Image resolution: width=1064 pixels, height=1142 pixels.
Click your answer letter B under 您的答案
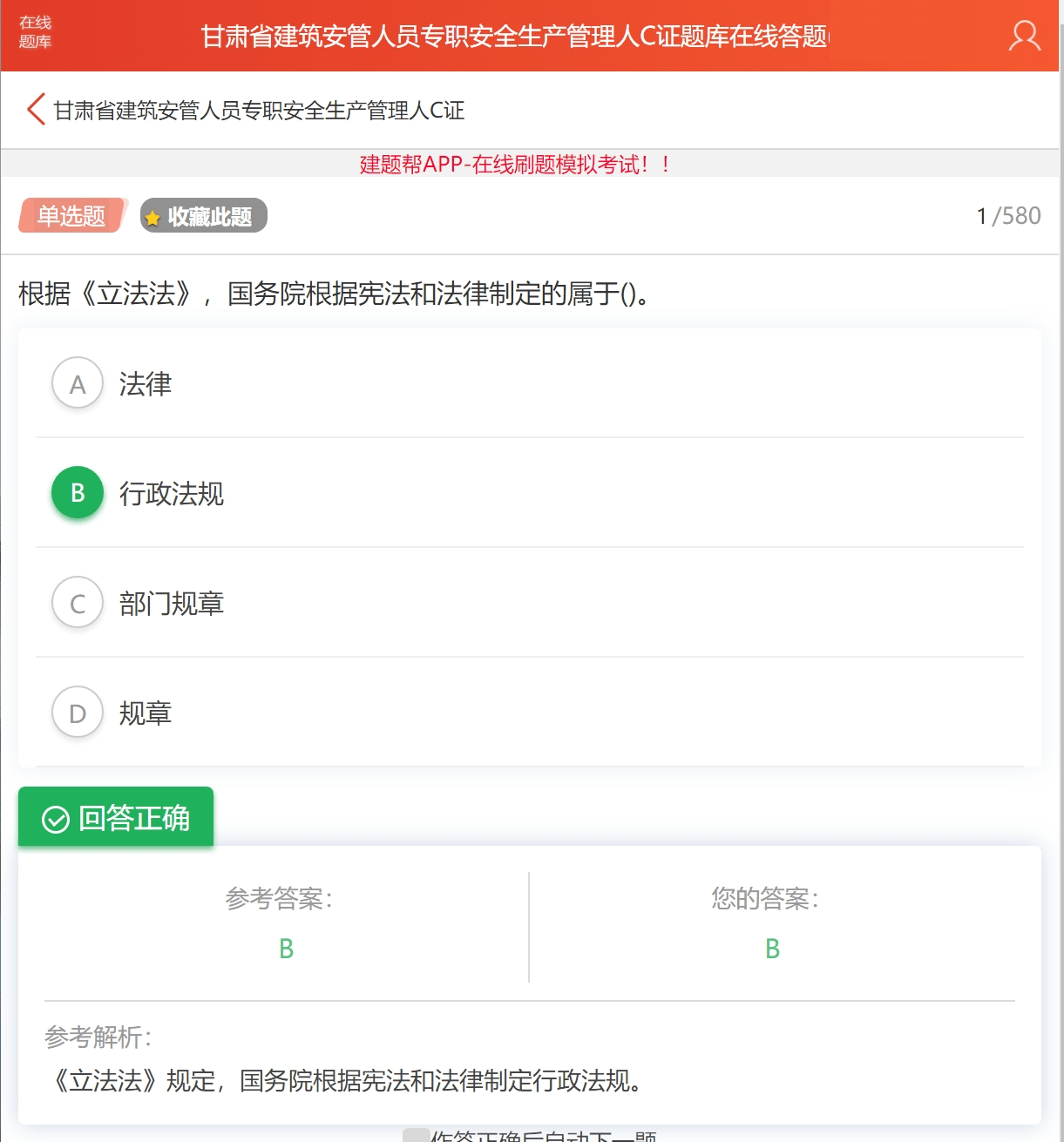click(772, 949)
